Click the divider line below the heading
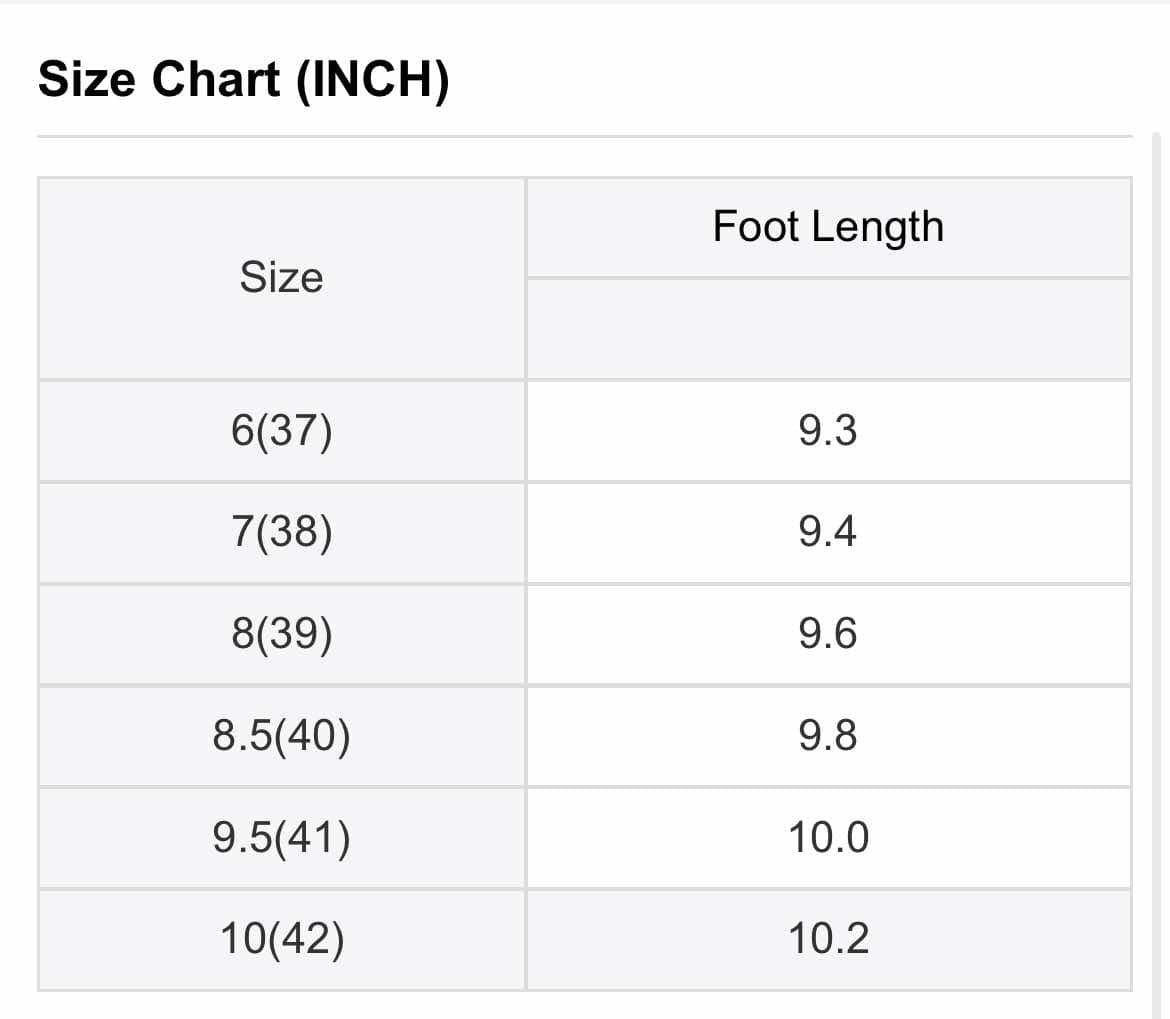Screen dimensions: 1170x1019 (x=585, y=136)
